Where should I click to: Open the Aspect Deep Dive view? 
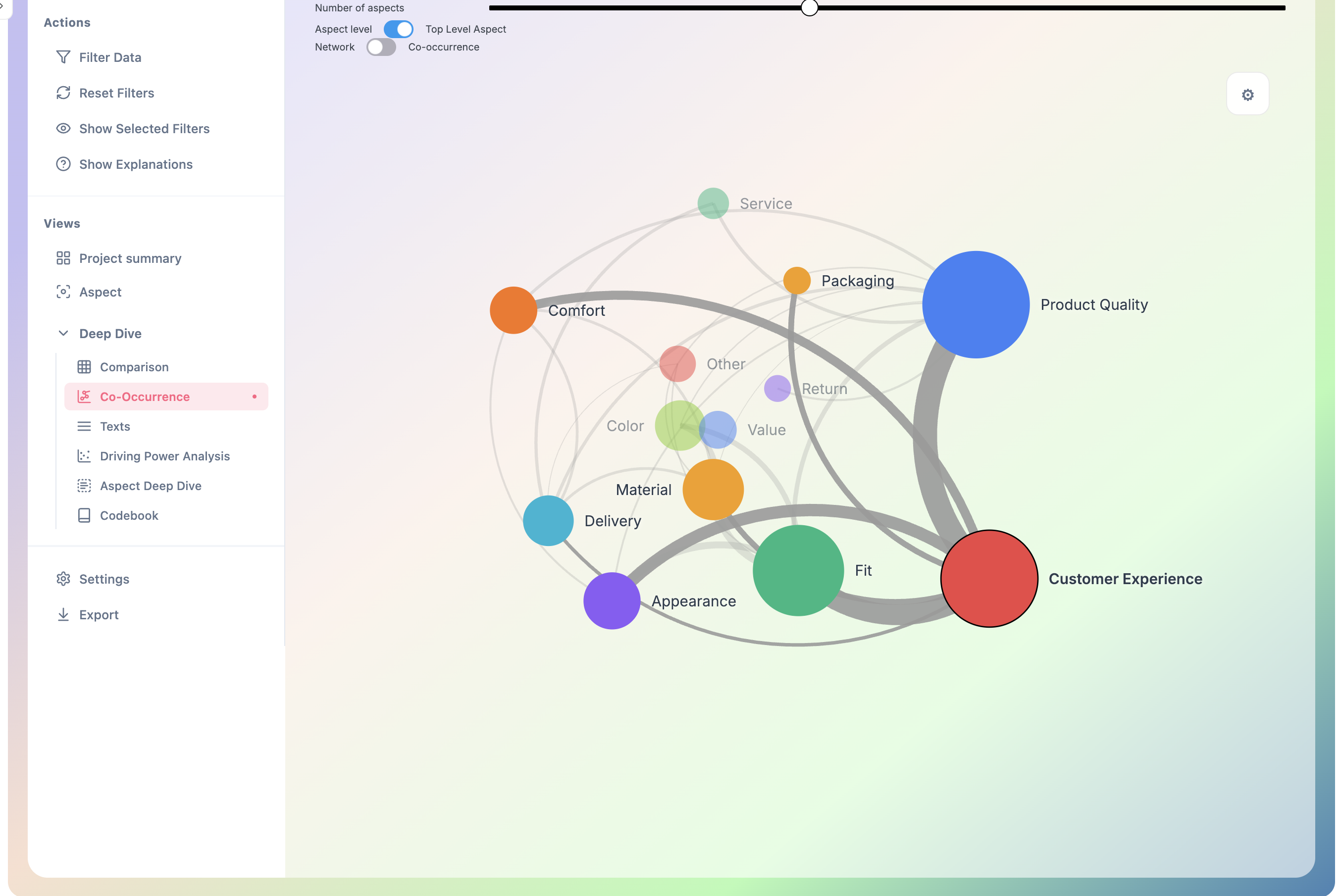pyautogui.click(x=151, y=486)
